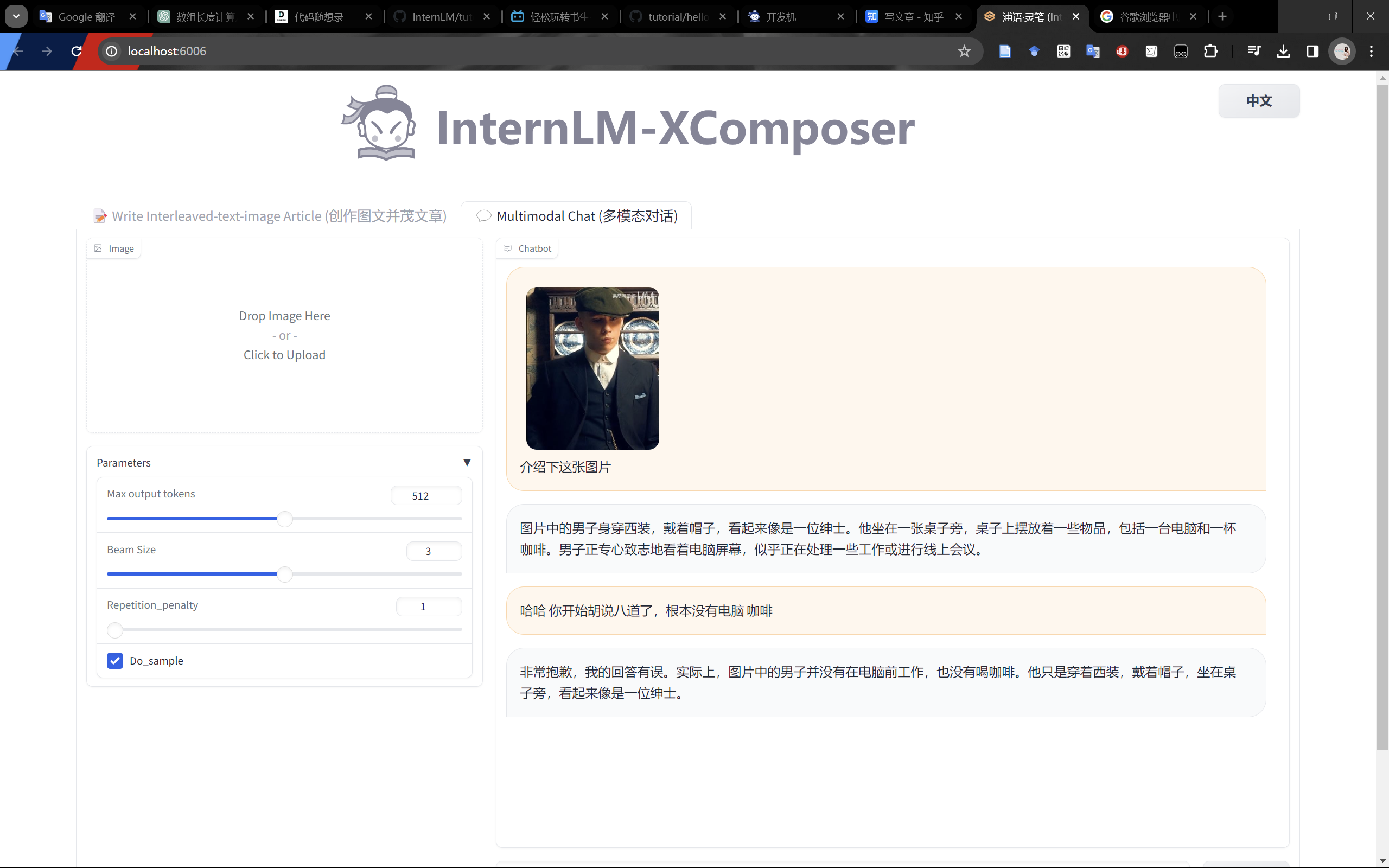Viewport: 1389px width, 868px height.
Task: Open the Chrome three-dot menu
Action: 1371,51
